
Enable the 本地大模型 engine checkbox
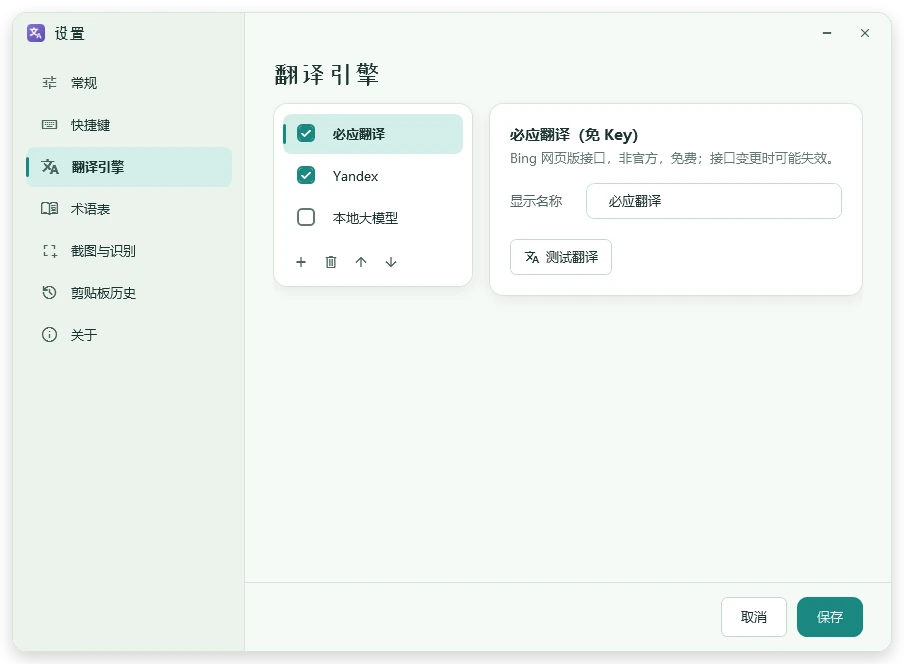click(306, 217)
